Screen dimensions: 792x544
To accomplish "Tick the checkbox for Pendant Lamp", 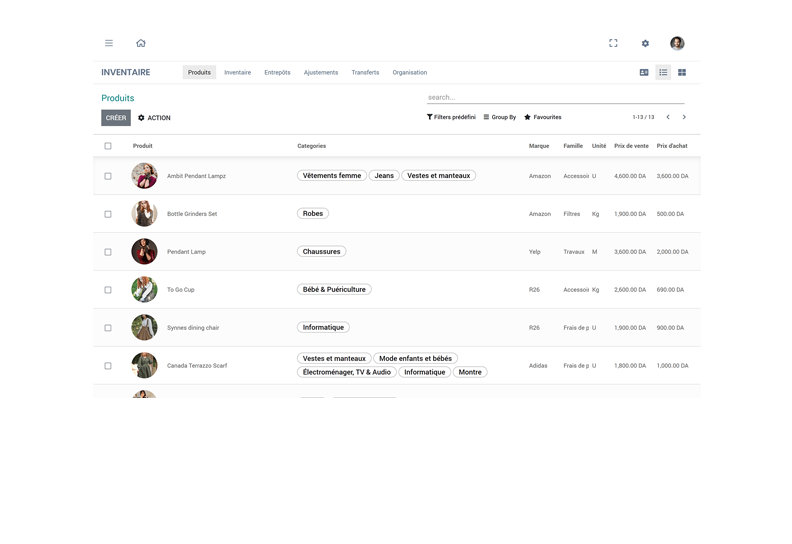I will (x=108, y=252).
